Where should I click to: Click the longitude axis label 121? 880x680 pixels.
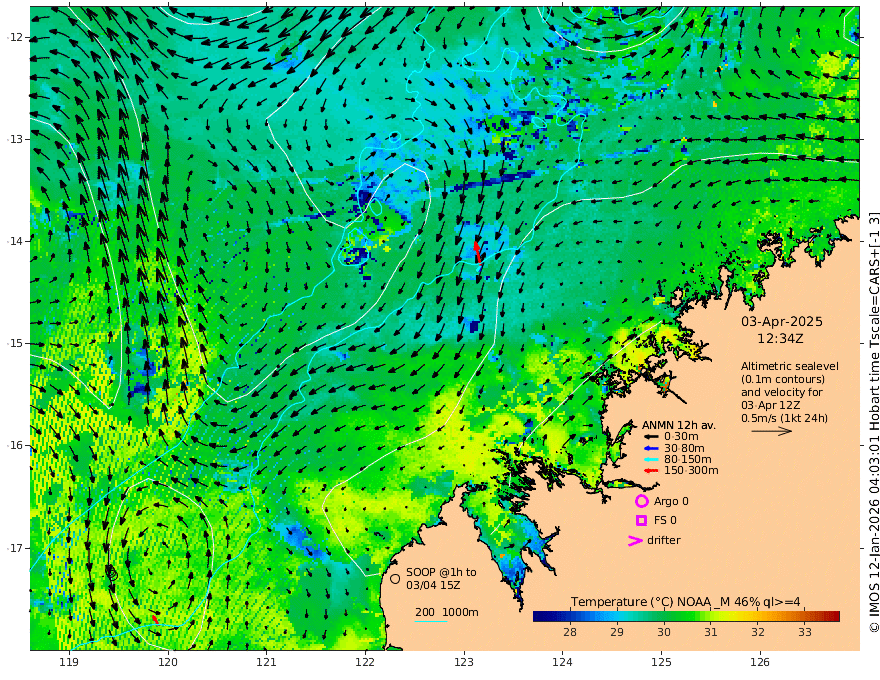pos(267,662)
